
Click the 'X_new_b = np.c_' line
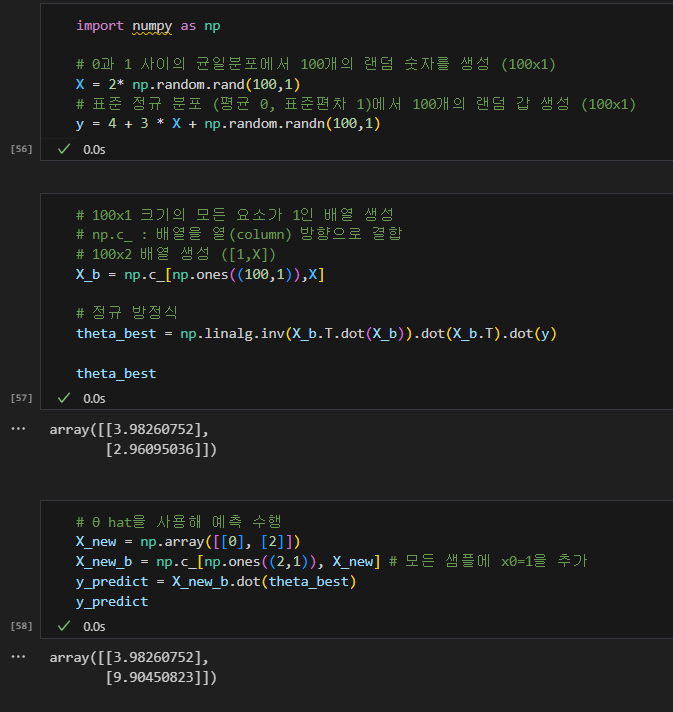pos(228,562)
